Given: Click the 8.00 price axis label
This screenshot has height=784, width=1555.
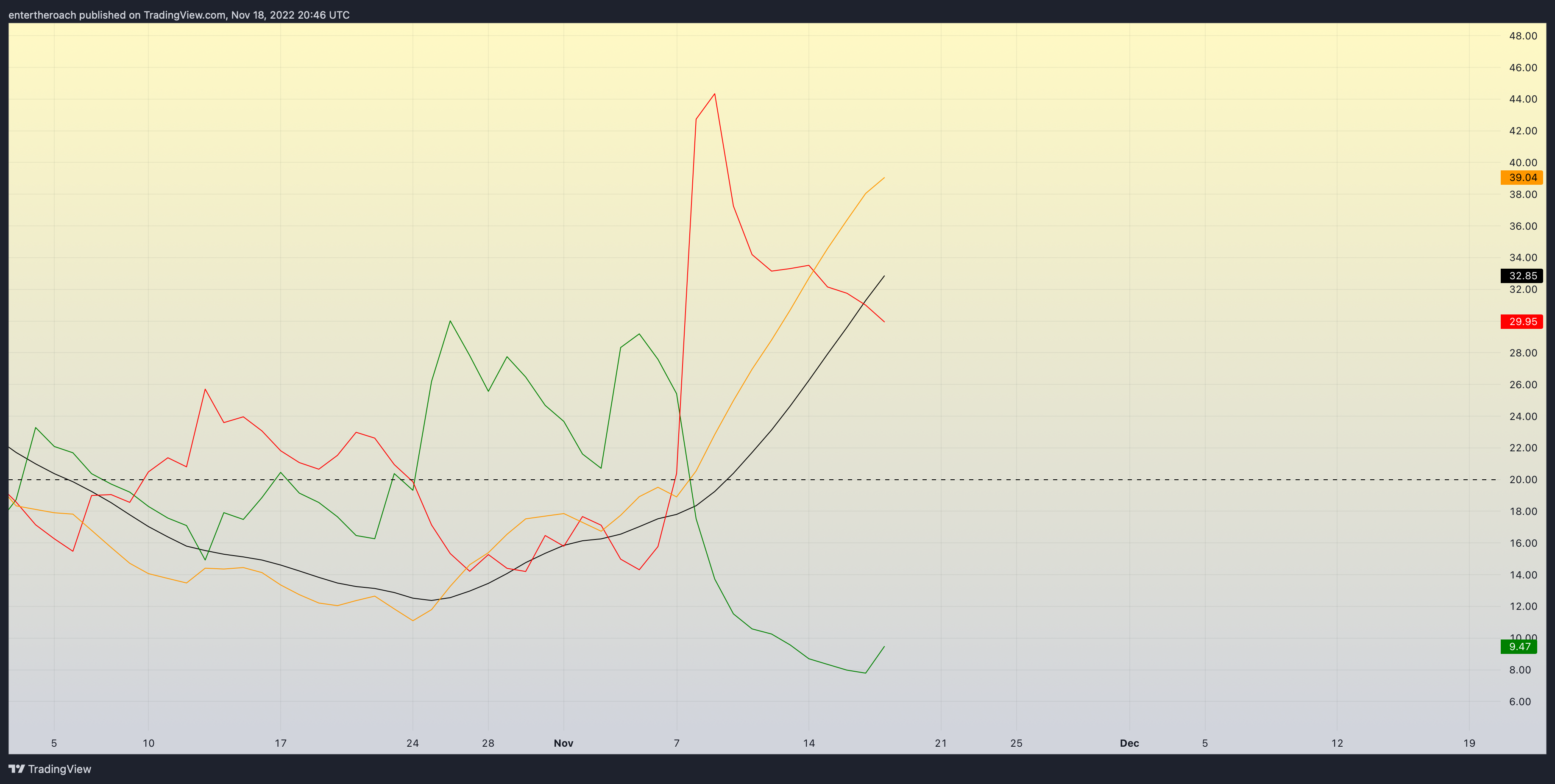Looking at the screenshot, I should pyautogui.click(x=1520, y=670).
